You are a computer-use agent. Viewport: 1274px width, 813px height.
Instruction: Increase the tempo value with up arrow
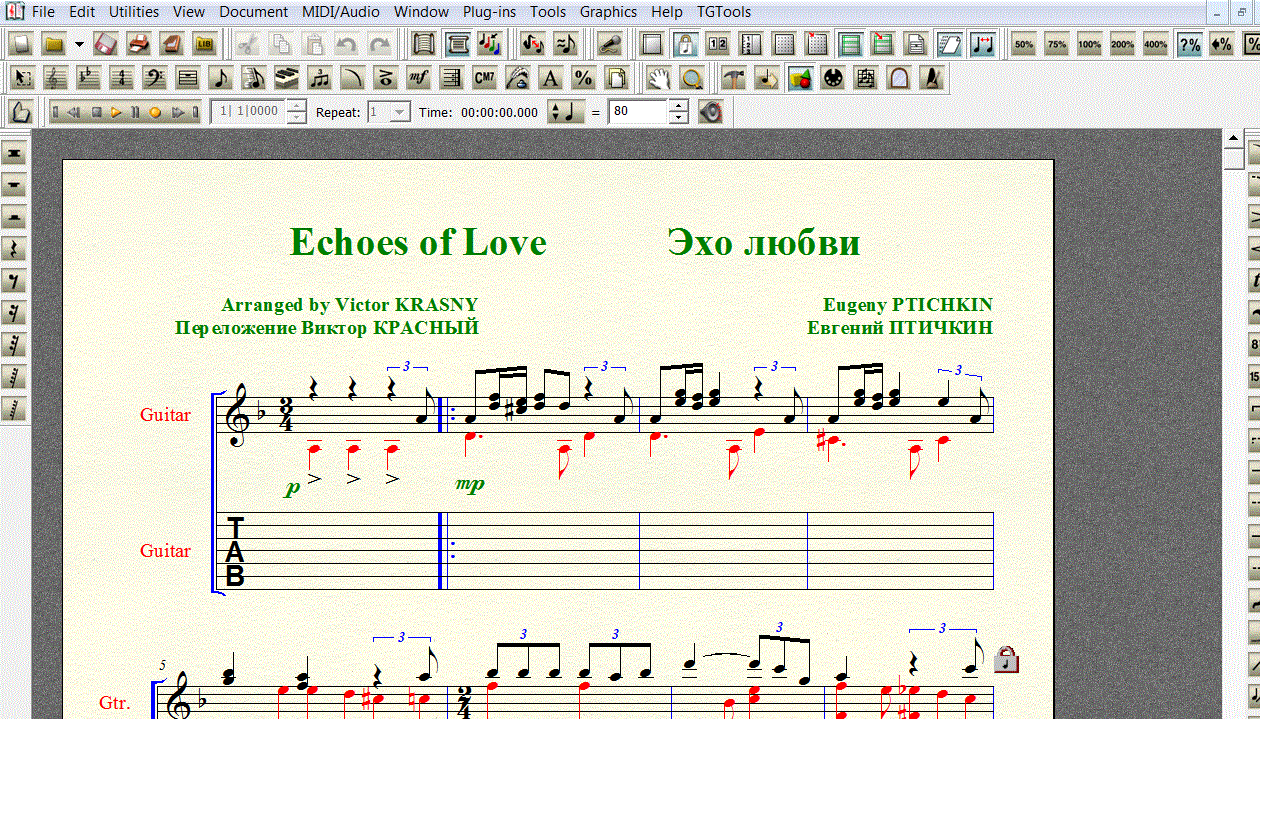pos(678,106)
